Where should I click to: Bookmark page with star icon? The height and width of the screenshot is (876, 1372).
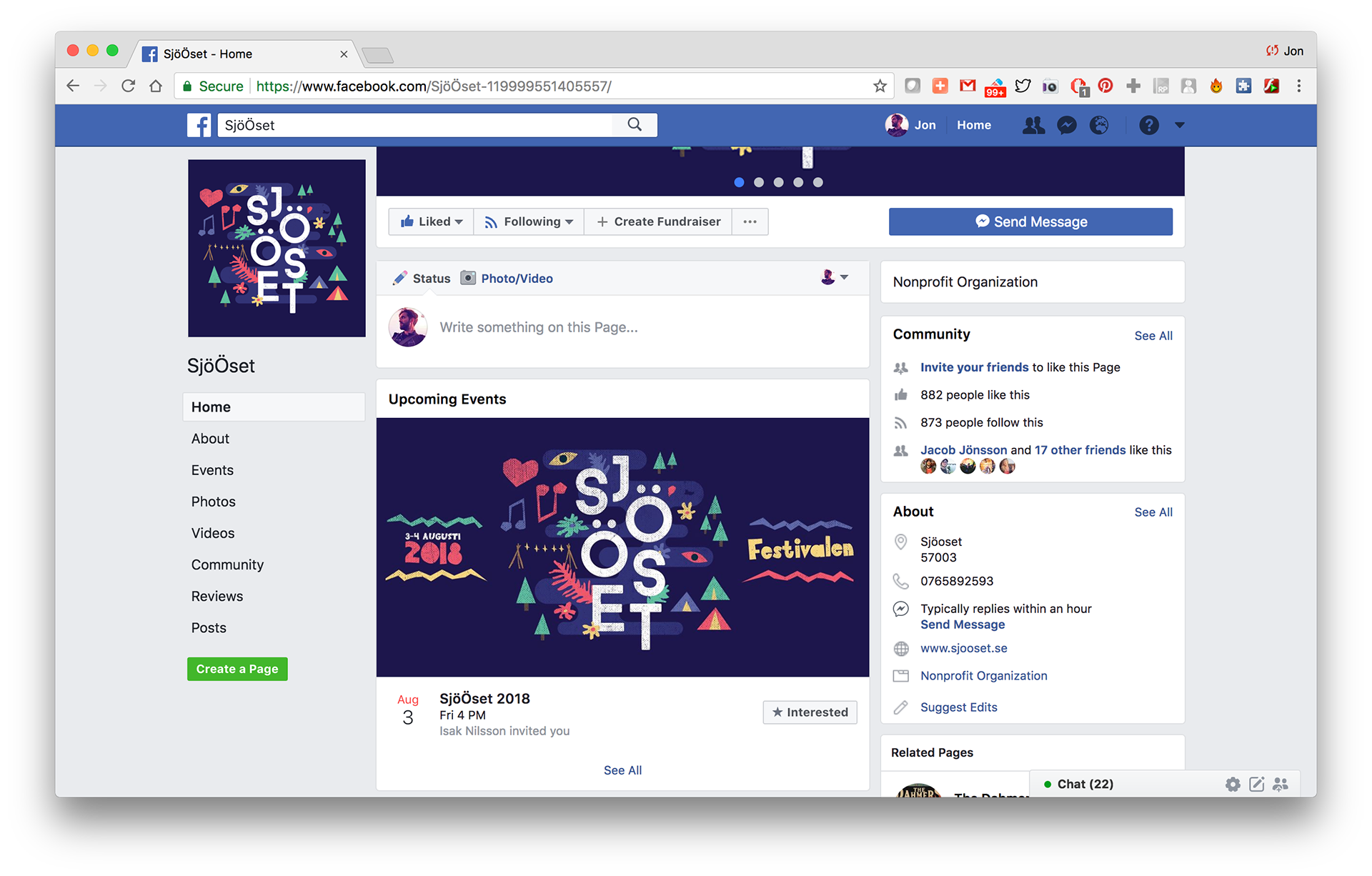pos(880,86)
